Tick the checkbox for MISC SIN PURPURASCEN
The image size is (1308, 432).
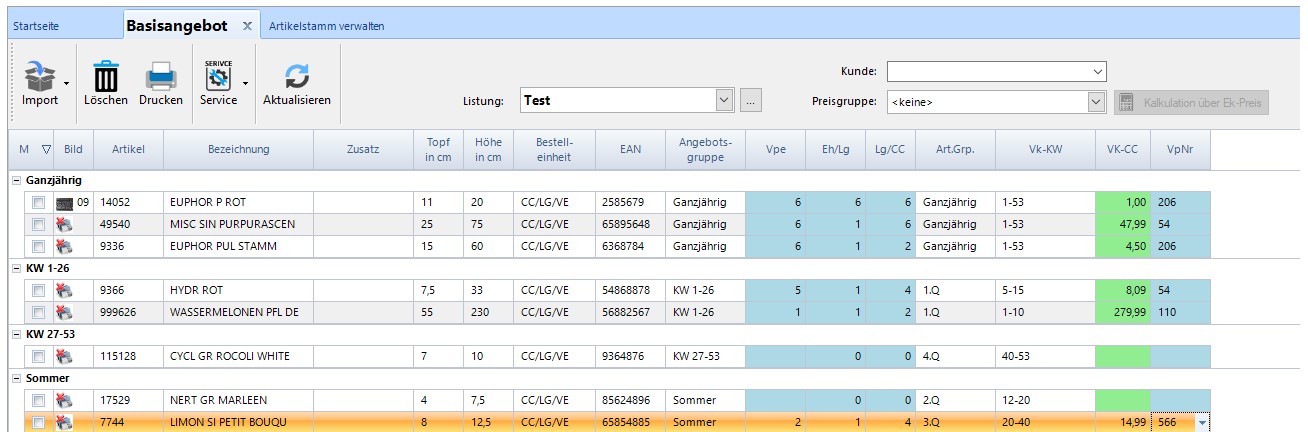point(38,224)
